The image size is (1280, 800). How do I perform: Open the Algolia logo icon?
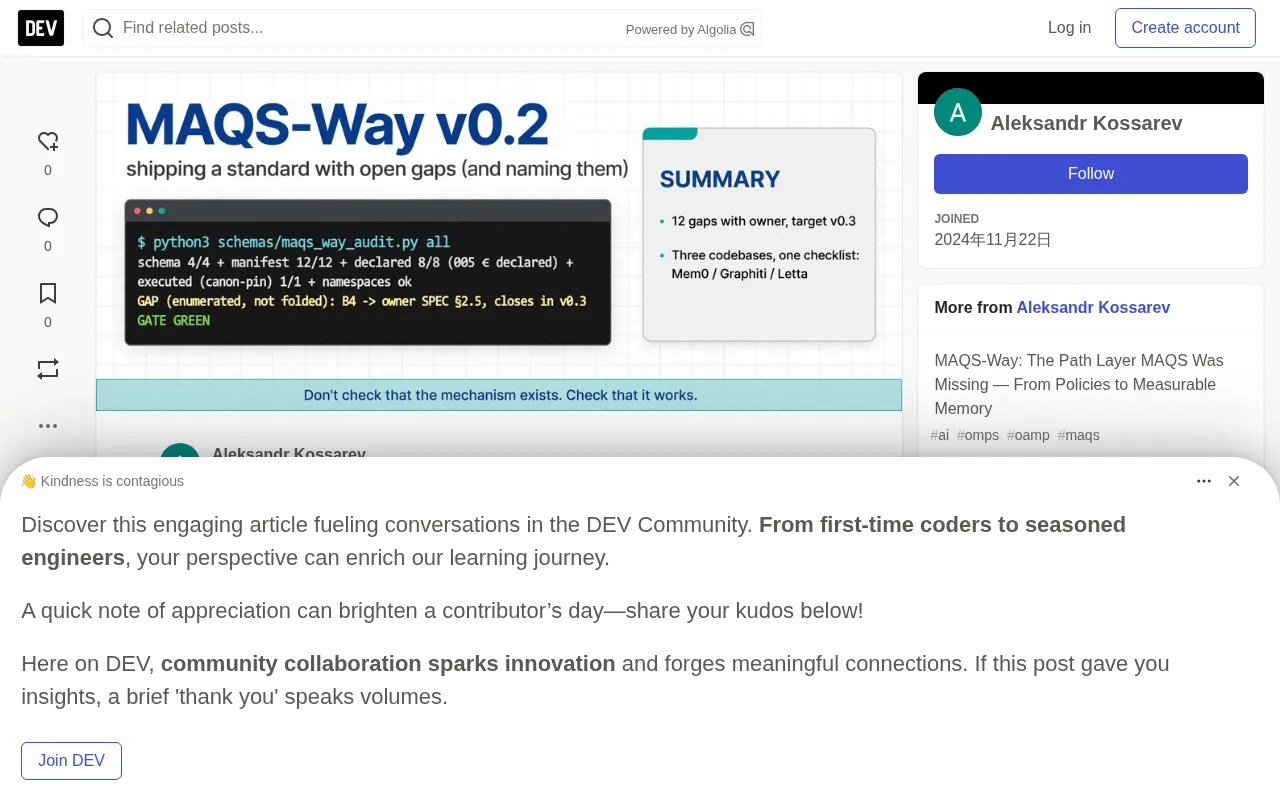coord(747,29)
